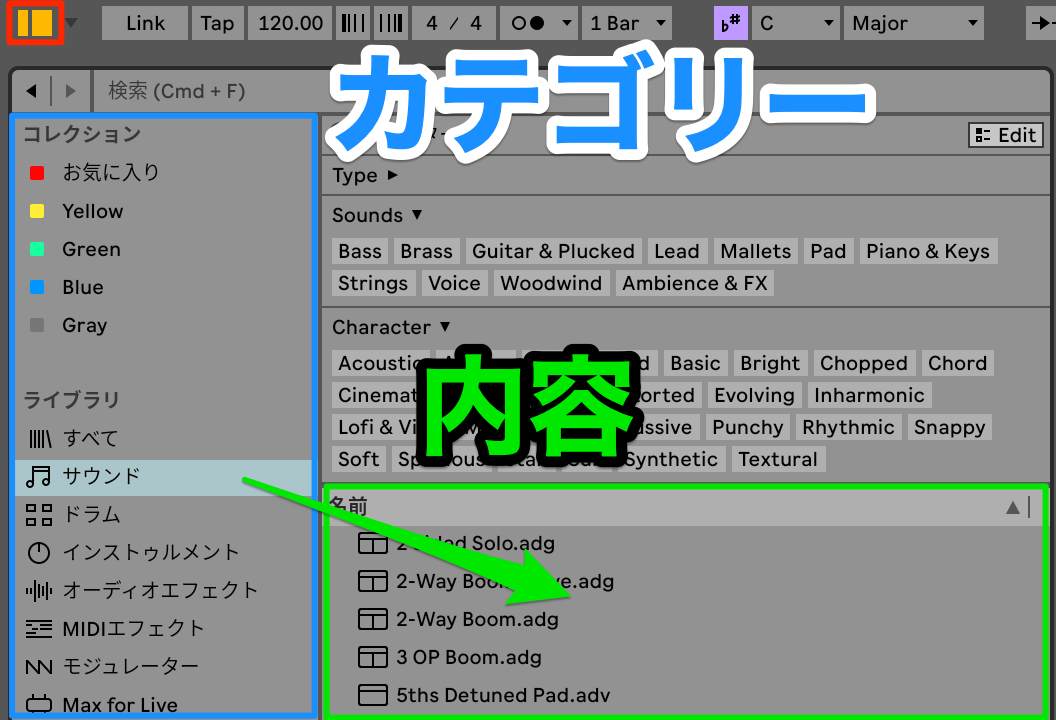Click the phase nudge up icon
Viewport: 1056px width, 720px height.
tap(391, 24)
